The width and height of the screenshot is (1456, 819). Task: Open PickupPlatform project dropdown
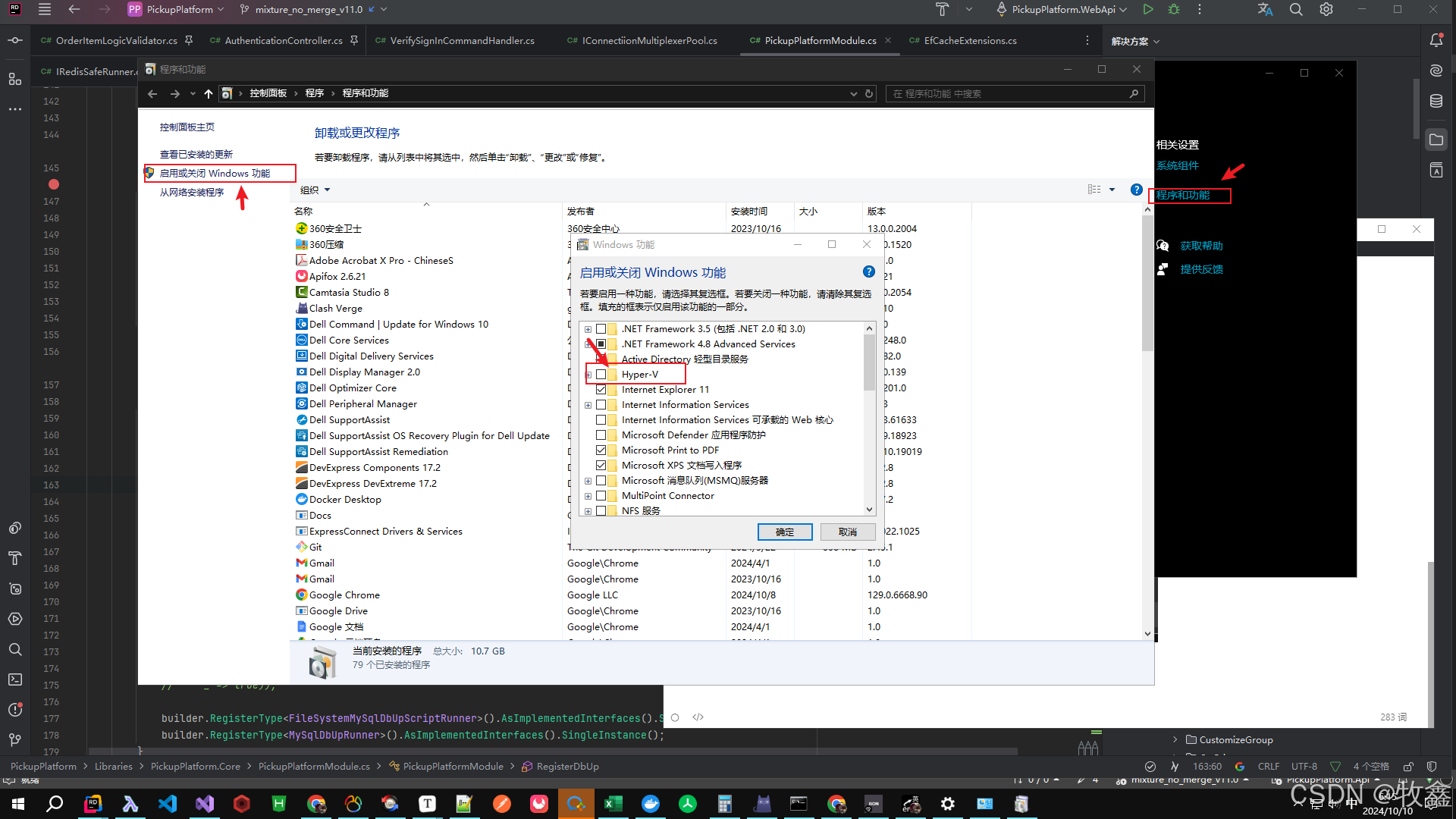click(177, 10)
